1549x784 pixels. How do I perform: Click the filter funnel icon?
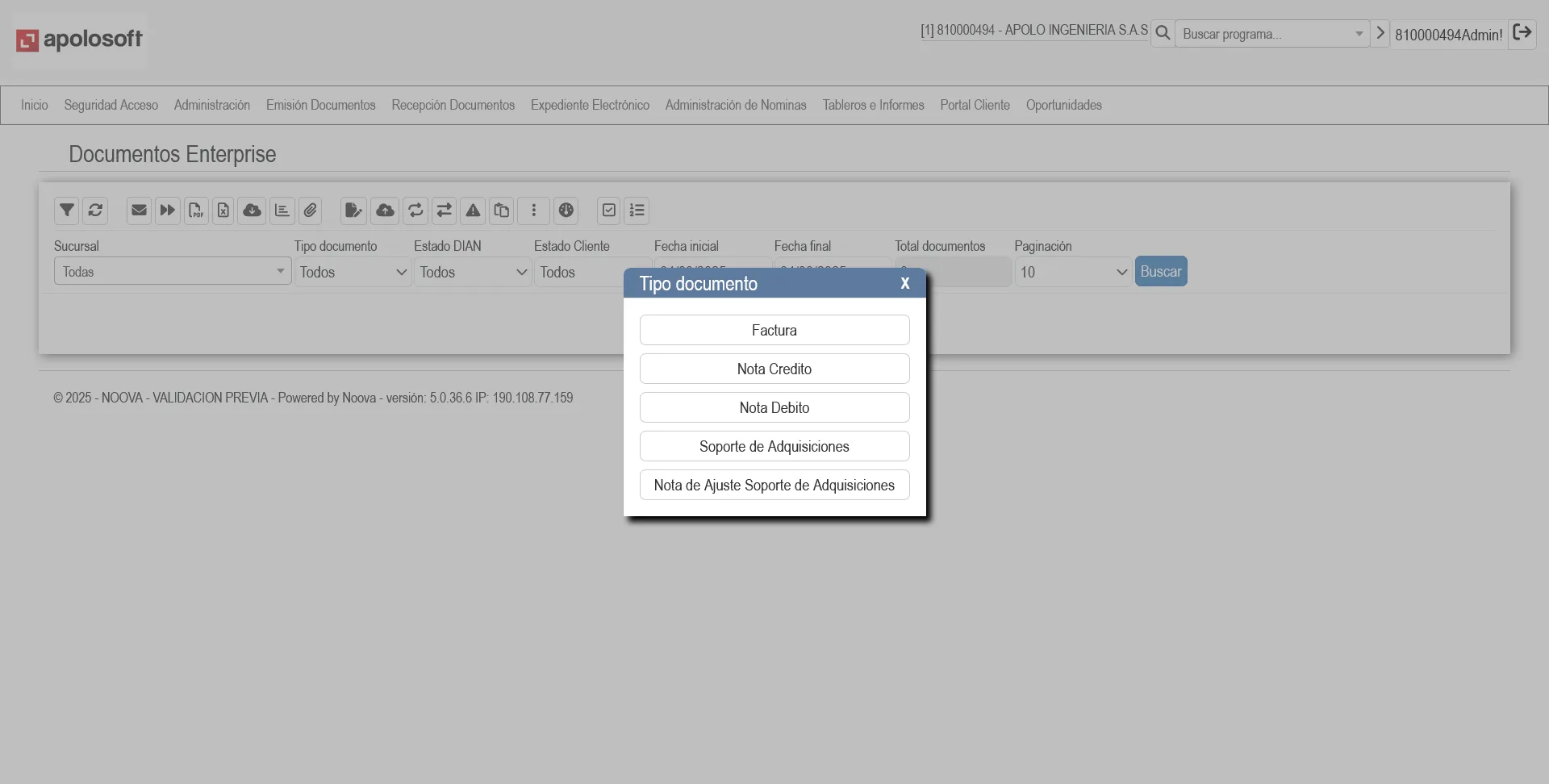tap(67, 211)
